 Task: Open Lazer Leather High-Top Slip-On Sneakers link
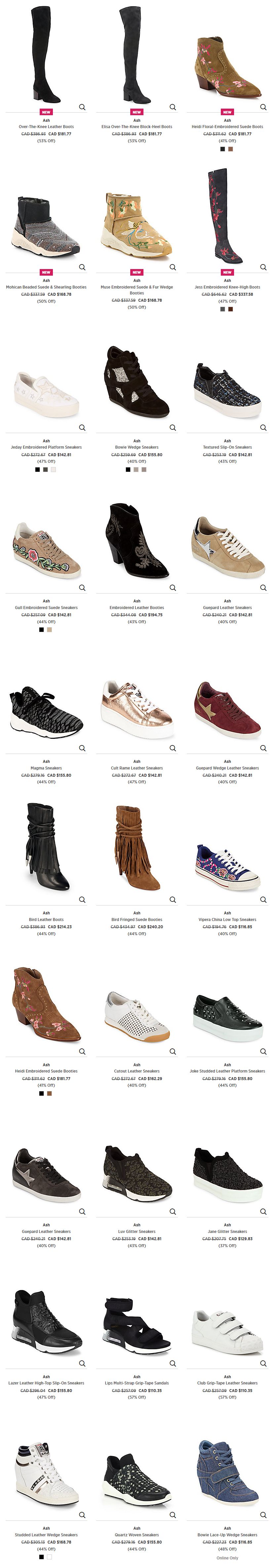[46, 1383]
